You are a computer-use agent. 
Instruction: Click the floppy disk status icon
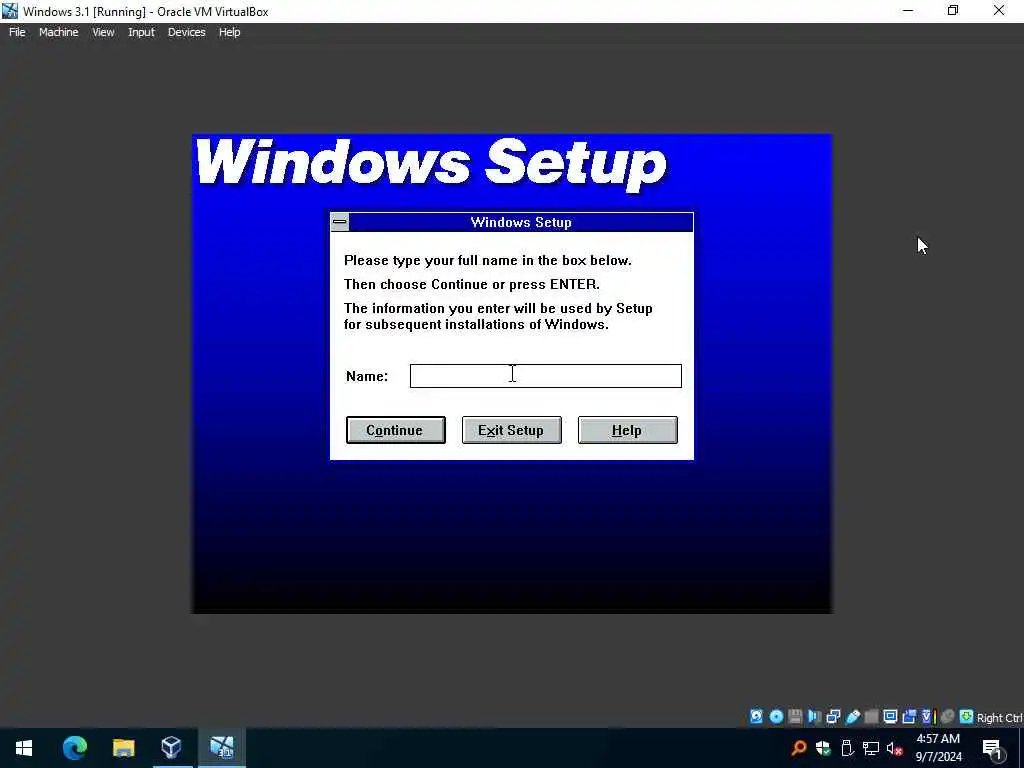pos(795,716)
